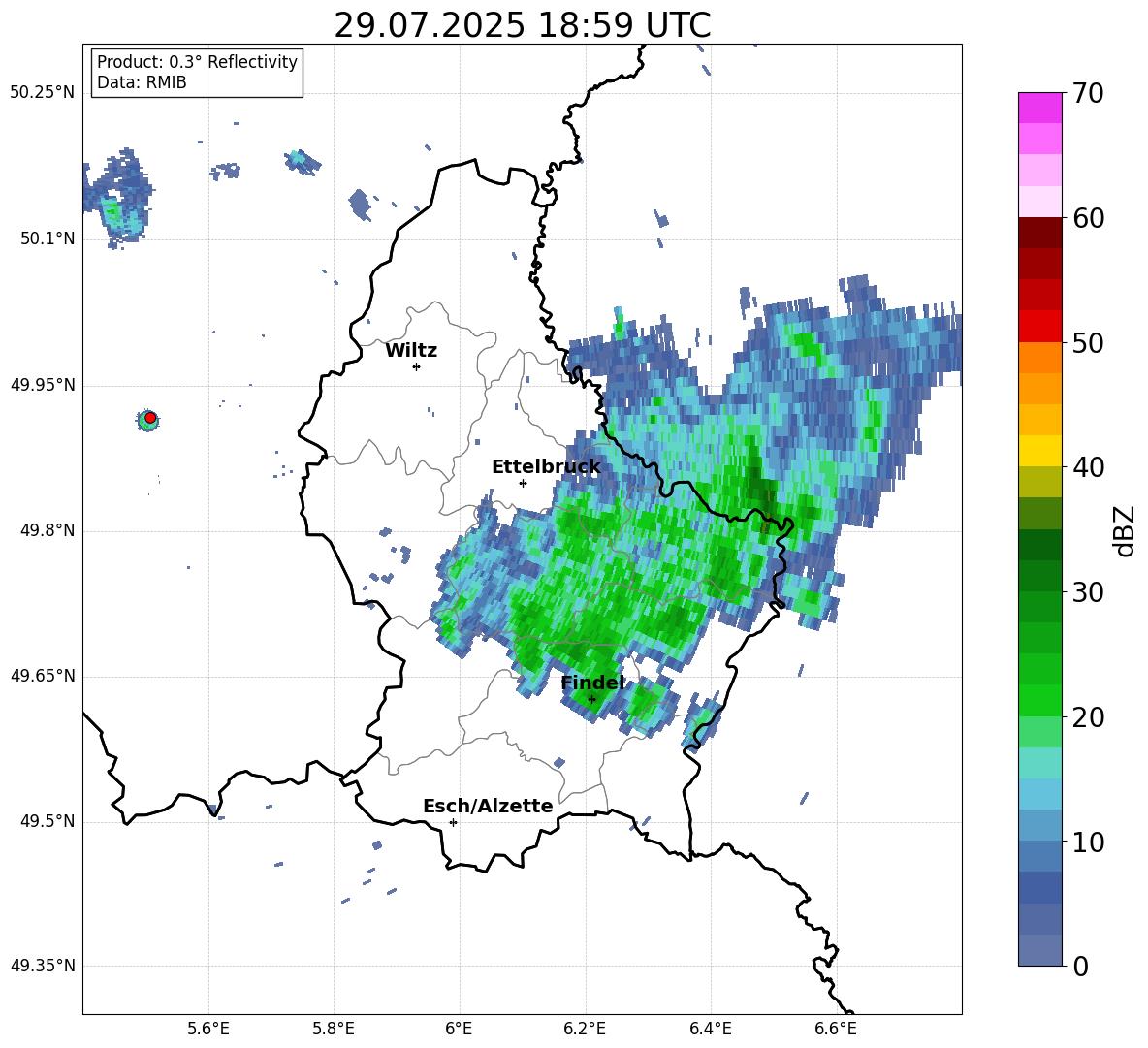Click the red dot marker on the map
1148x1048 pixels.
point(150,418)
